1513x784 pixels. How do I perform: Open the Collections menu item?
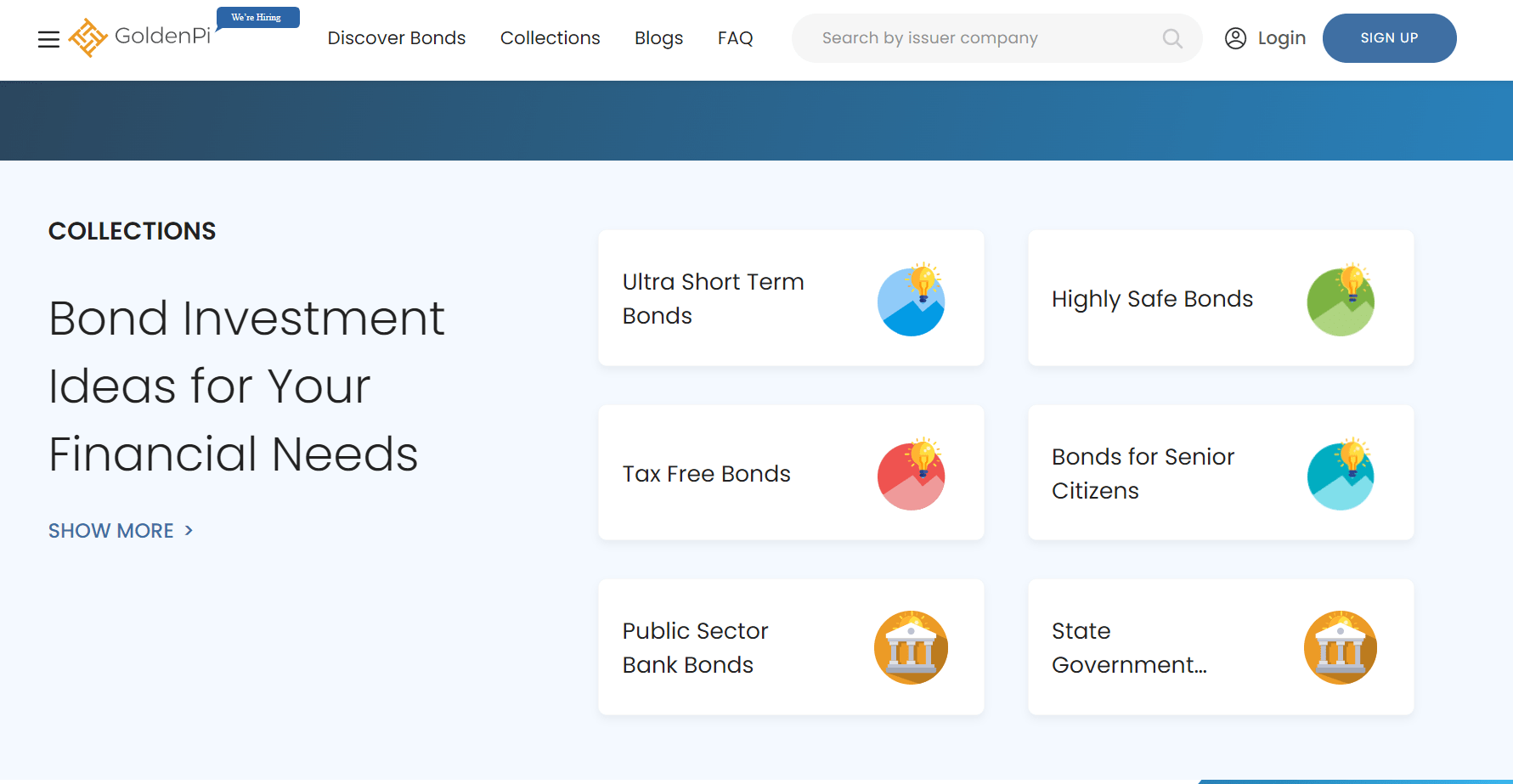point(550,38)
